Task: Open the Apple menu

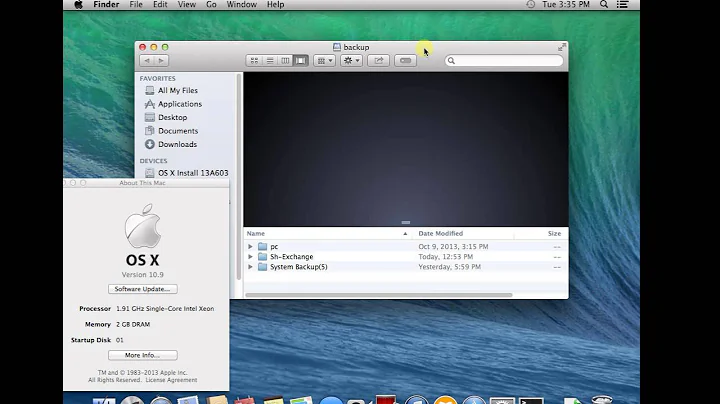Action: coord(79,5)
